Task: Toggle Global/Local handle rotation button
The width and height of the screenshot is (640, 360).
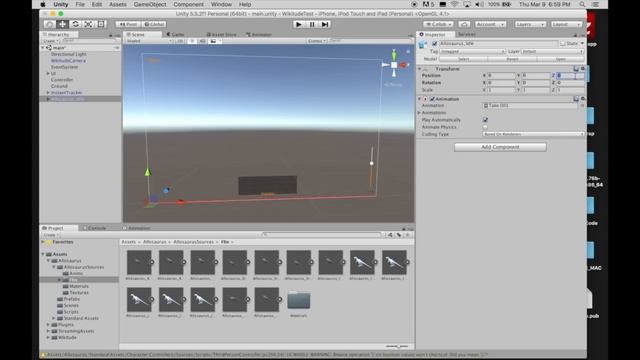Action: [154, 24]
